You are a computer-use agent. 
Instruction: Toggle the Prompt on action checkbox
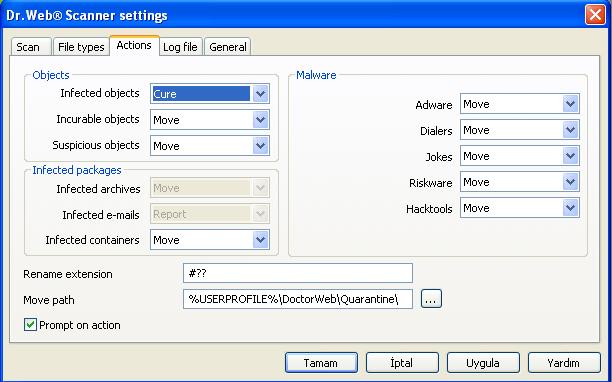(x=30, y=325)
